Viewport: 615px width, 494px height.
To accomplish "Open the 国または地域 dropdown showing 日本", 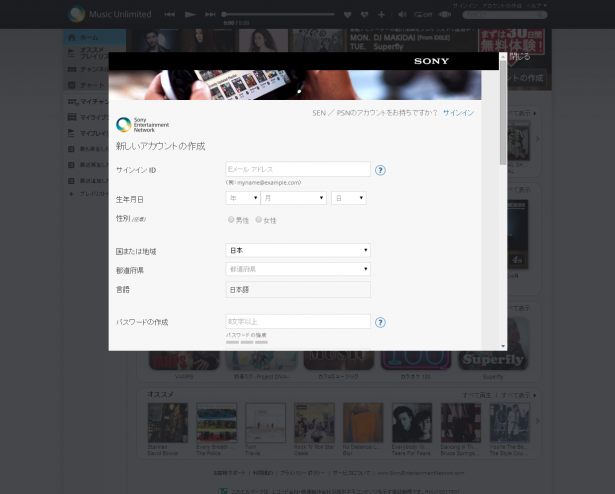I will pos(298,250).
